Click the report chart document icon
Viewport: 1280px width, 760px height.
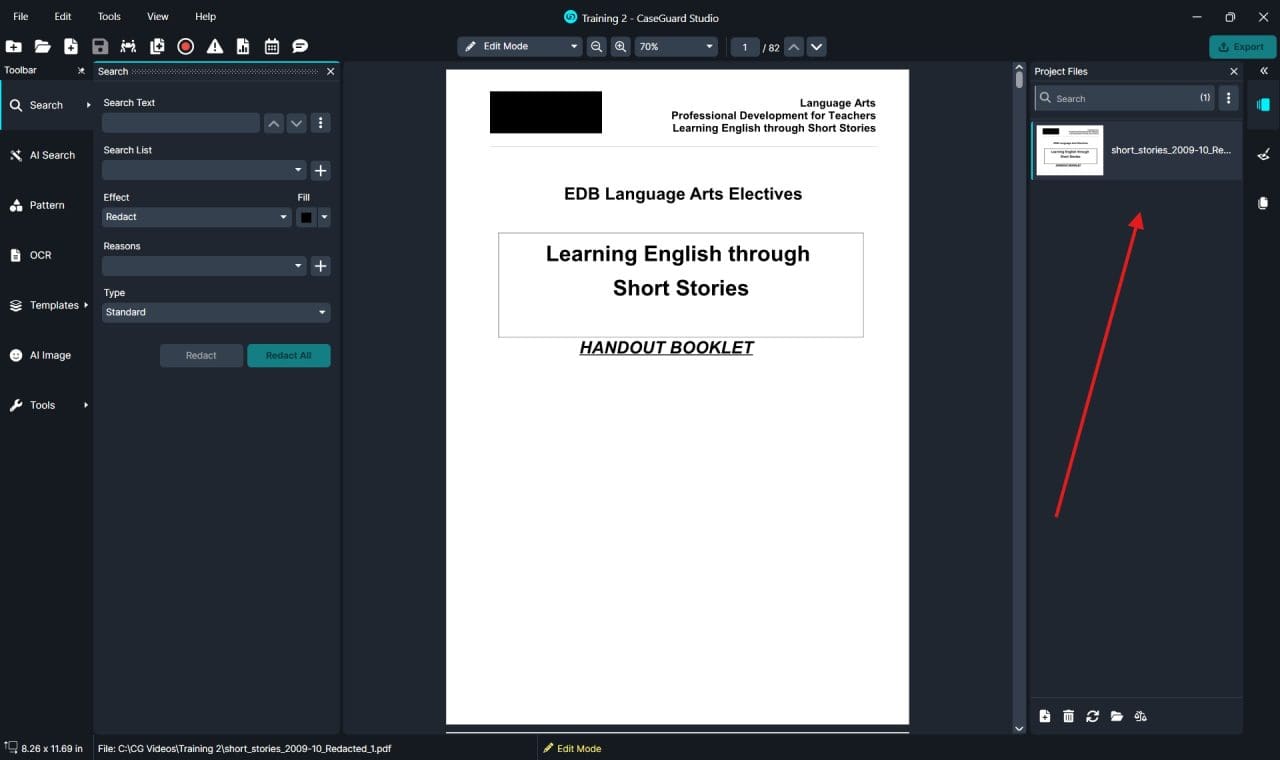pos(243,46)
